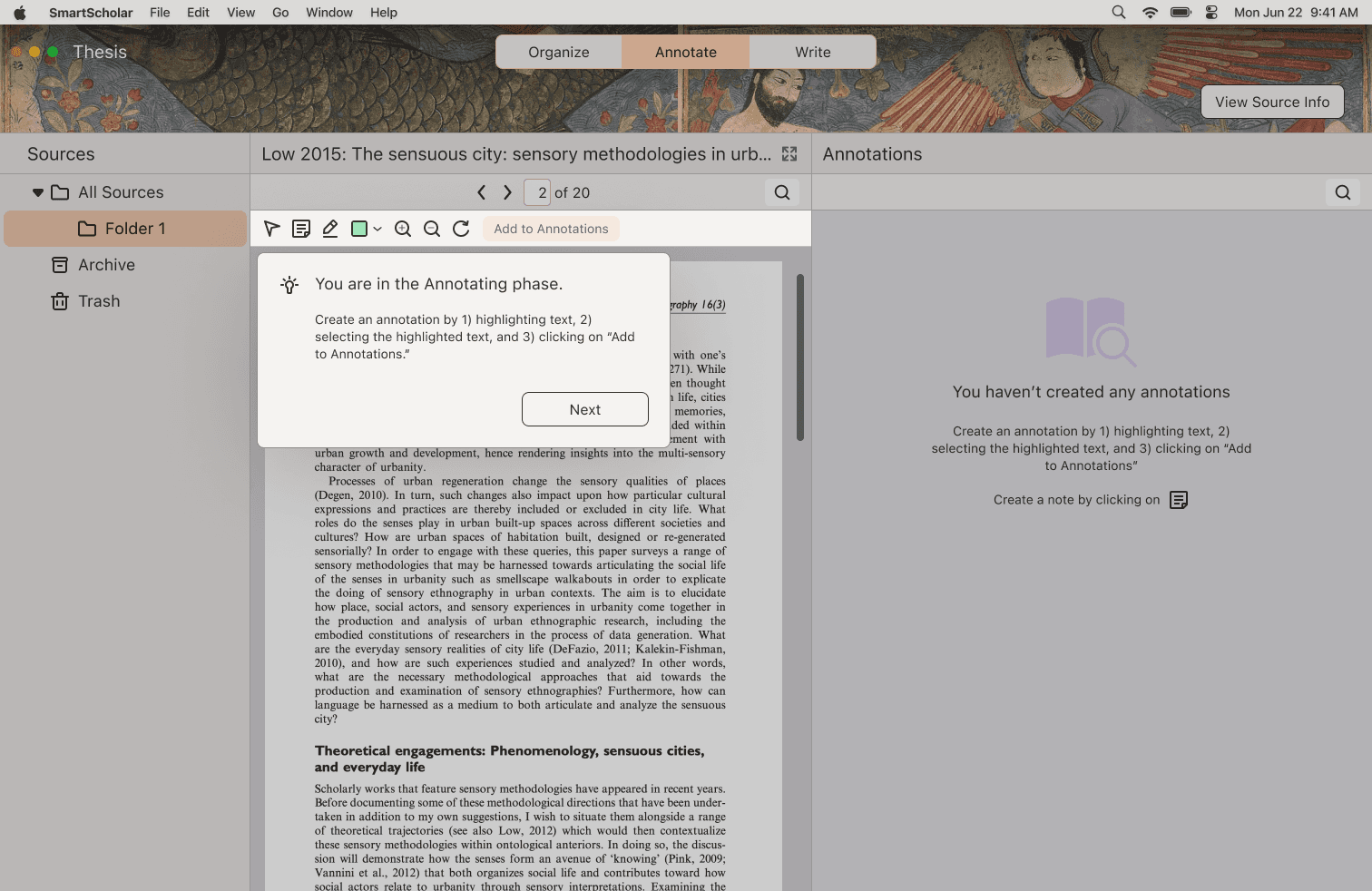Open the SmartScholar app menu
Screen dimensions: 1372x891
91,13
